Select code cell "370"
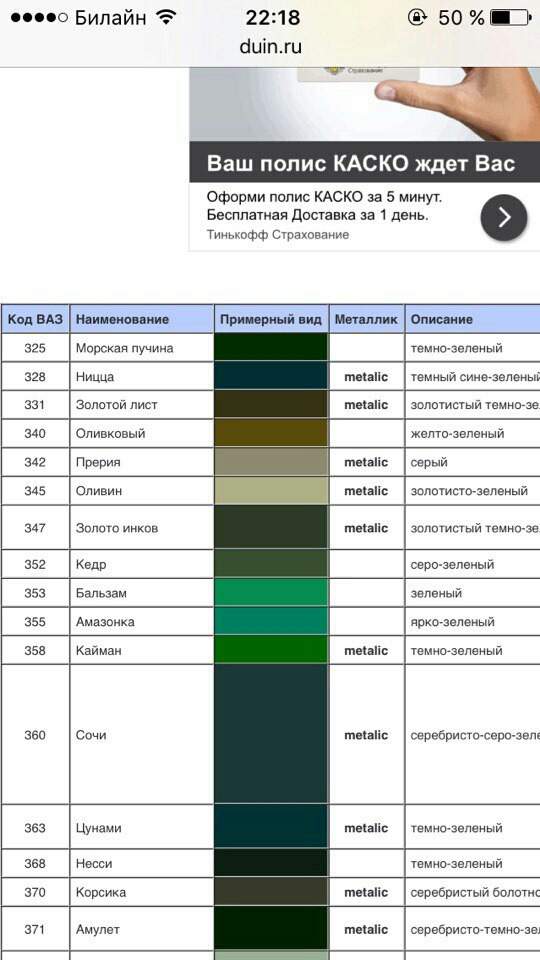 (35, 892)
